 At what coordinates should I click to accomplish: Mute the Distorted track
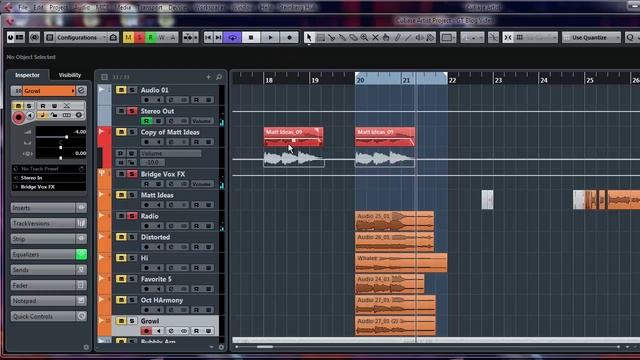pyautogui.click(x=121, y=237)
